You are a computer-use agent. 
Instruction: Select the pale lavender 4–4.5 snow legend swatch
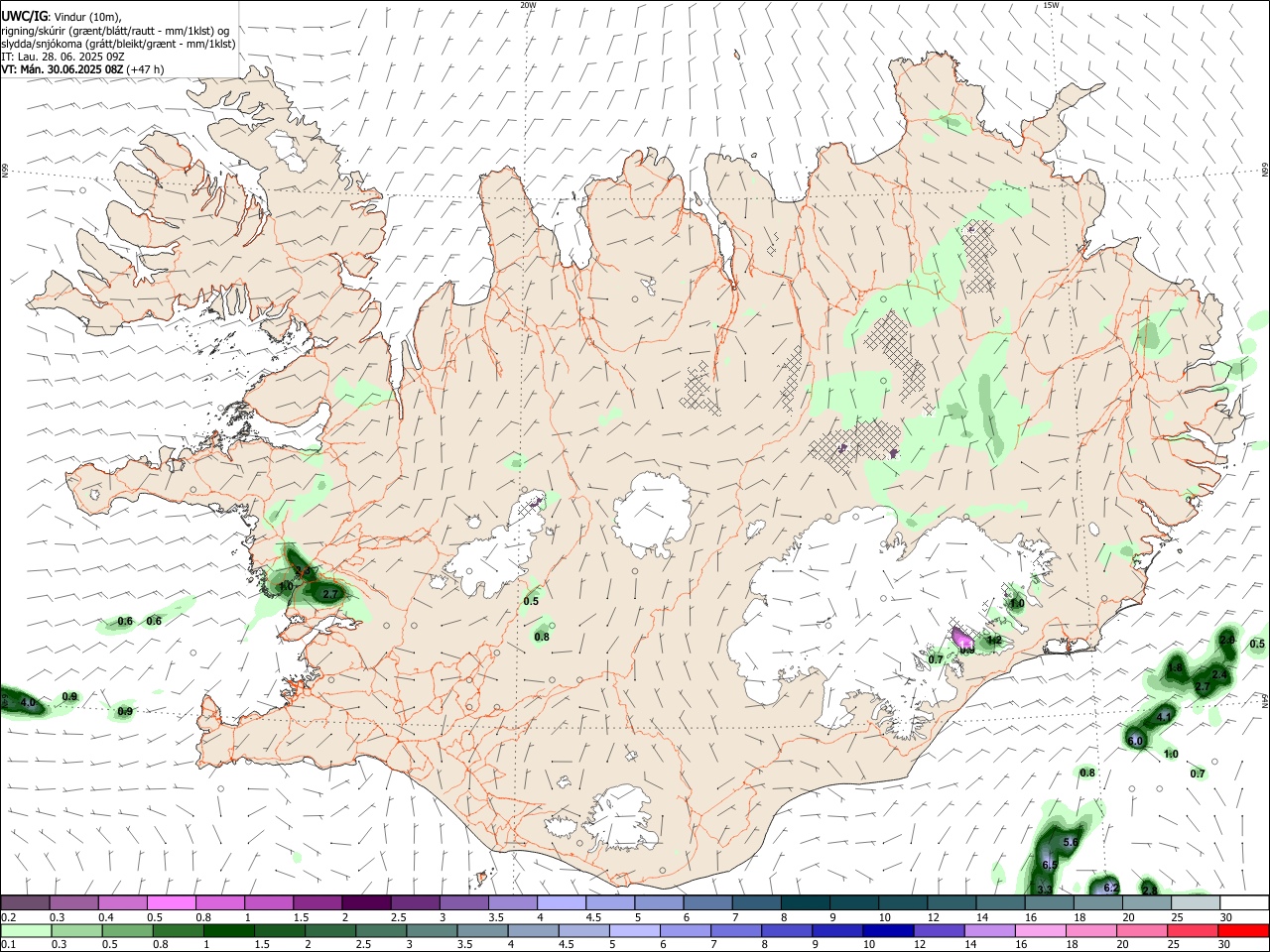(x=561, y=903)
